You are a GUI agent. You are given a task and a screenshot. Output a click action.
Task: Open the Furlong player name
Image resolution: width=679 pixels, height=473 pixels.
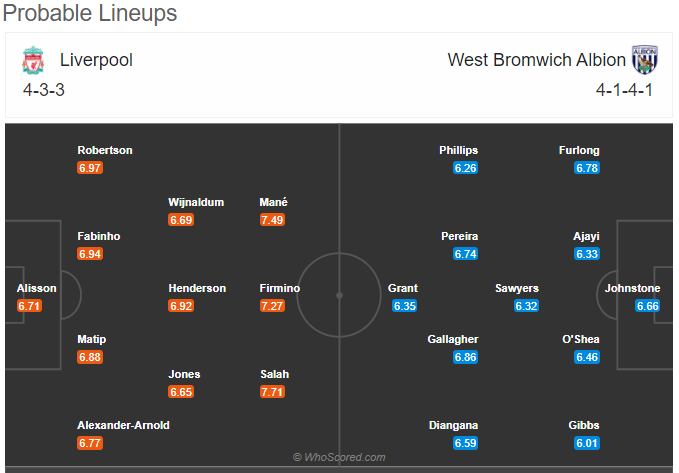579,150
